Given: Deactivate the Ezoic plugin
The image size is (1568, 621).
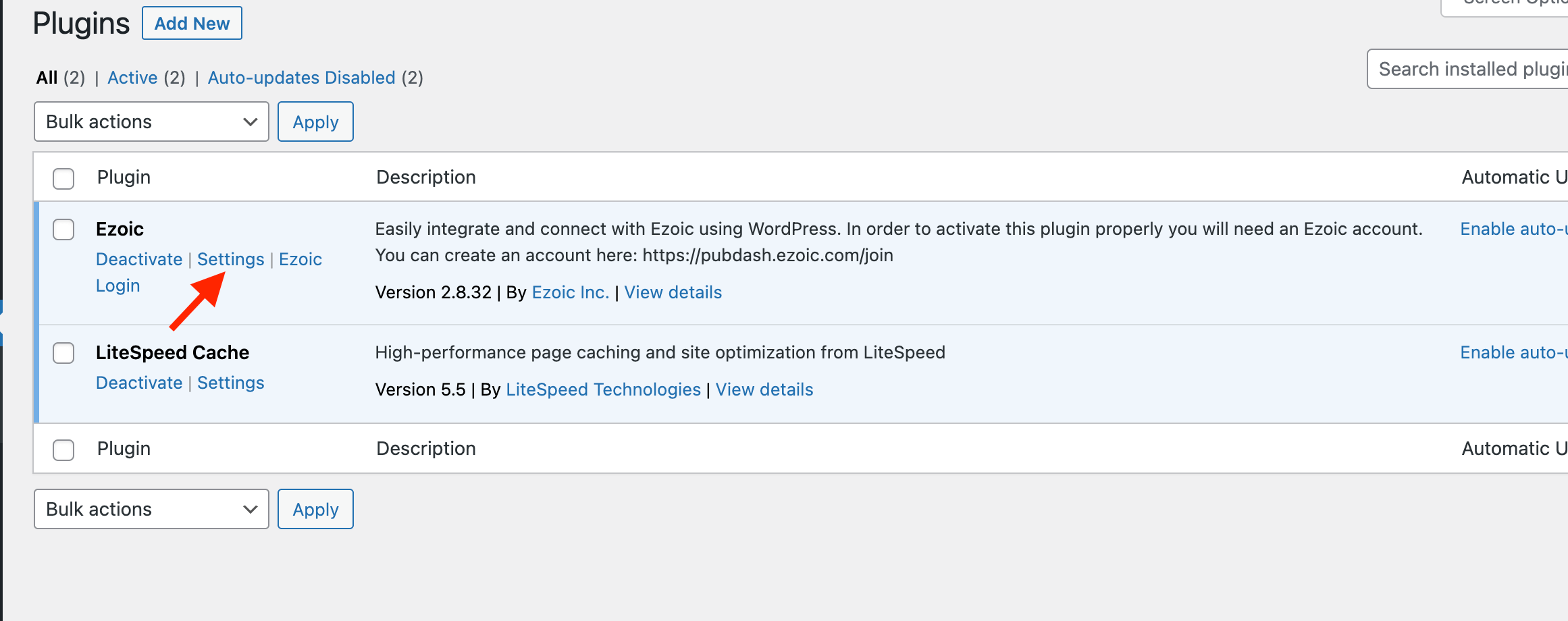Looking at the screenshot, I should point(139,259).
